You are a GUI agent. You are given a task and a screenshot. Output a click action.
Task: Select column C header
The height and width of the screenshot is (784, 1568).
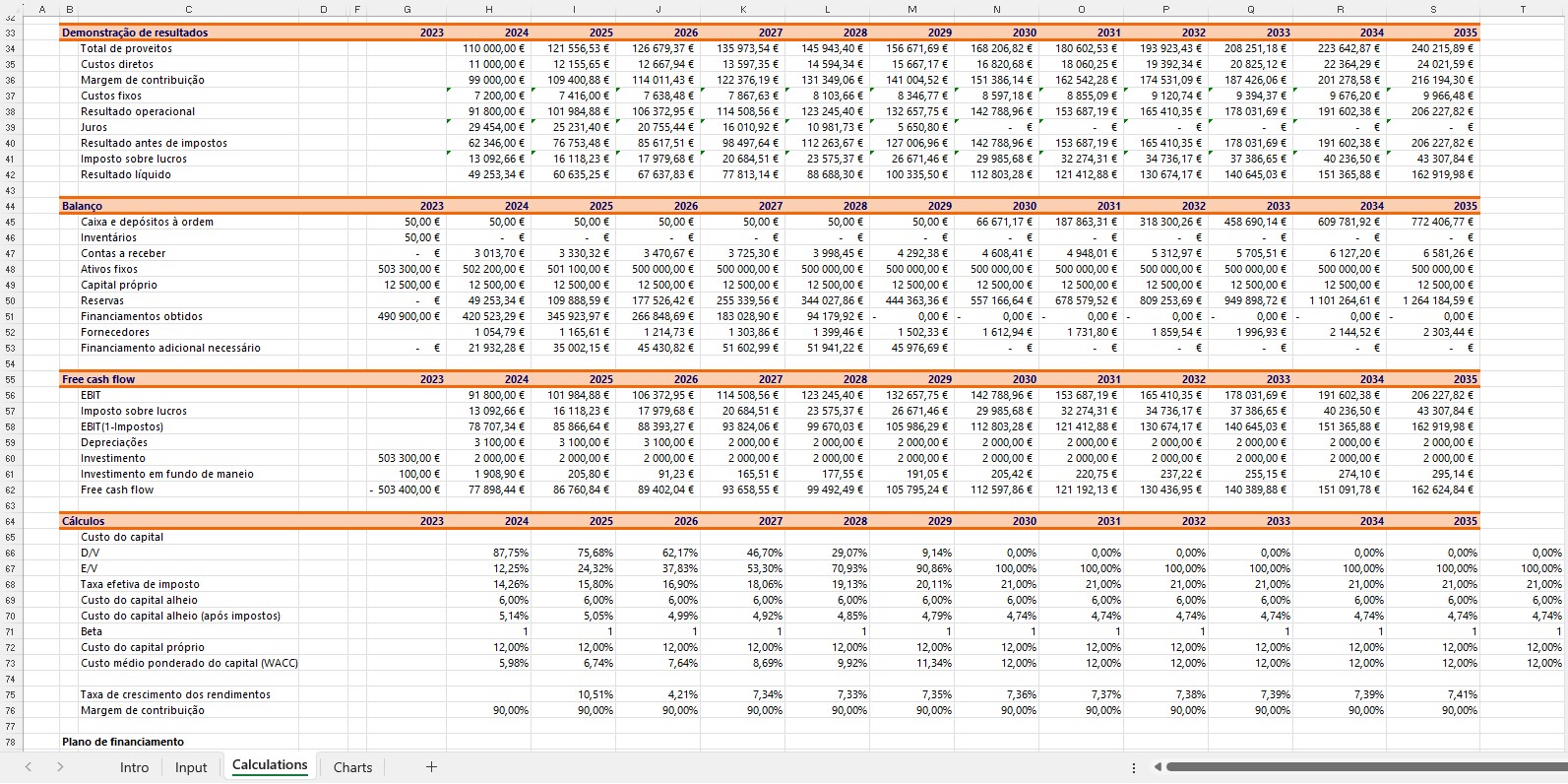coord(188,9)
